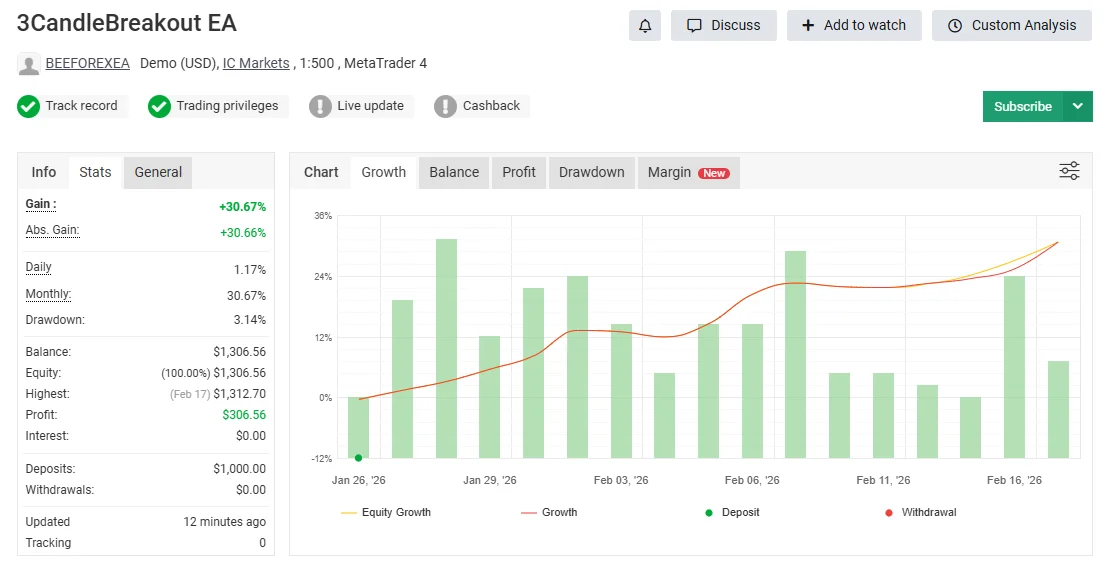The image size is (1106, 562).
Task: Click the Trading privileges checkmark icon
Action: [159, 106]
